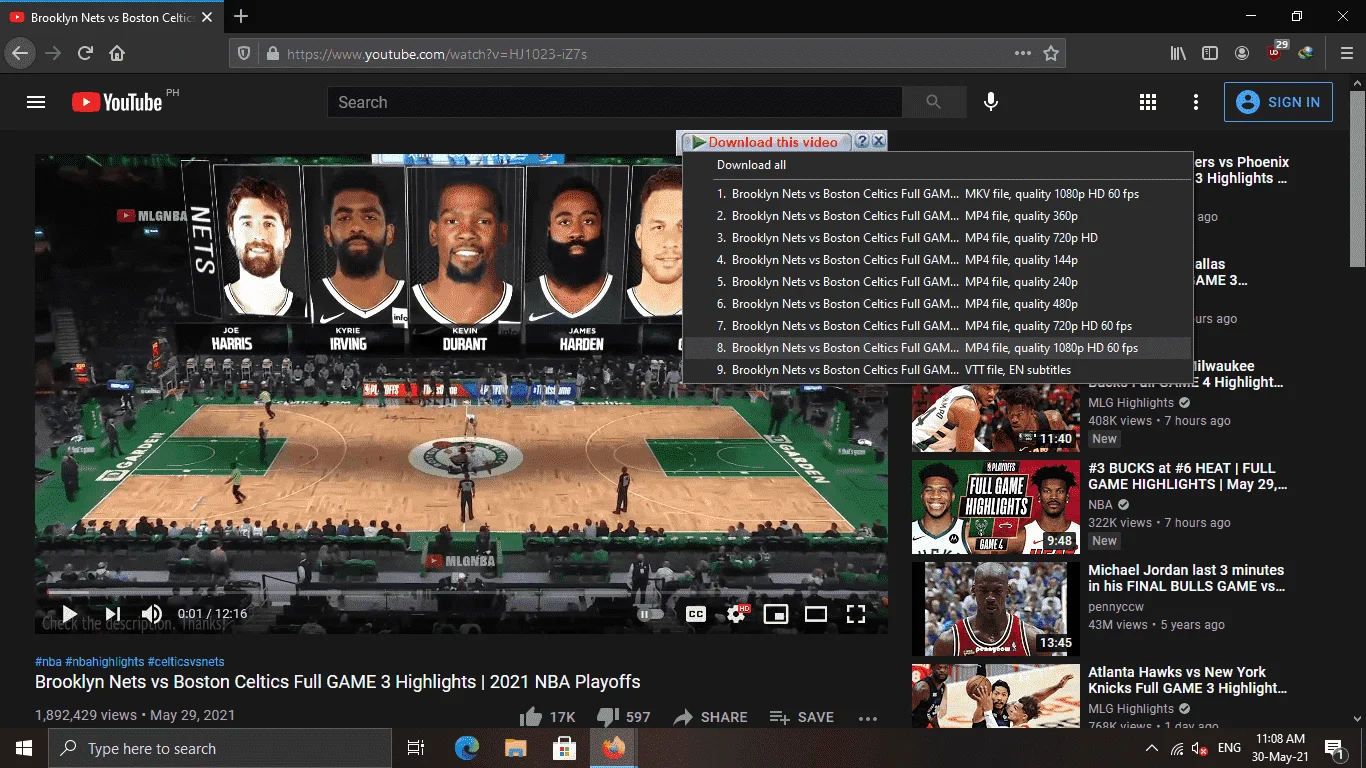
Task: Save the video to a playlist
Action: pos(802,717)
